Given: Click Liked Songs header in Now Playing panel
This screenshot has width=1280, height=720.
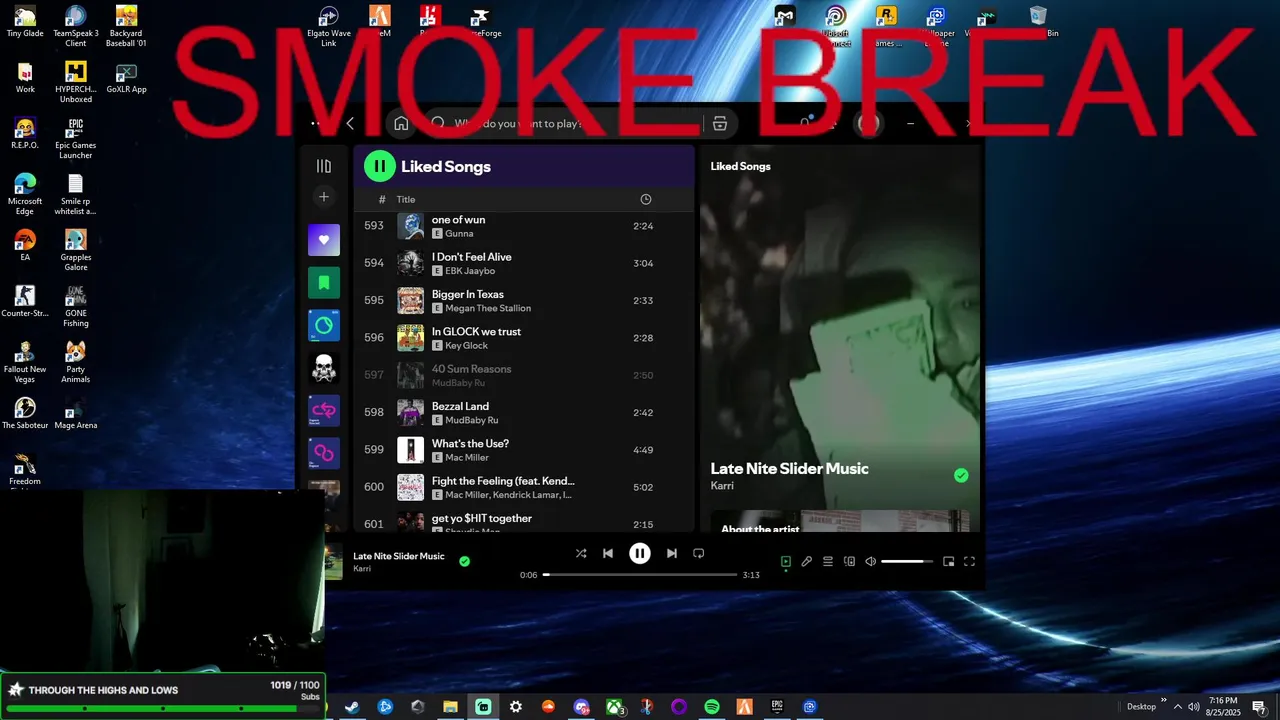Looking at the screenshot, I should (x=740, y=166).
